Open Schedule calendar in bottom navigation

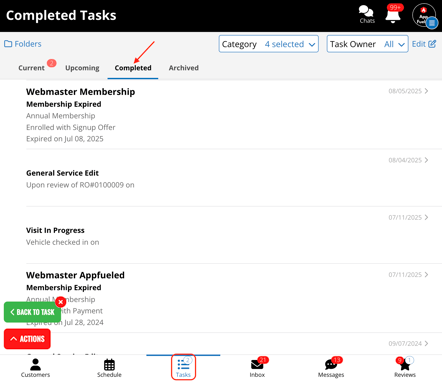(109, 368)
